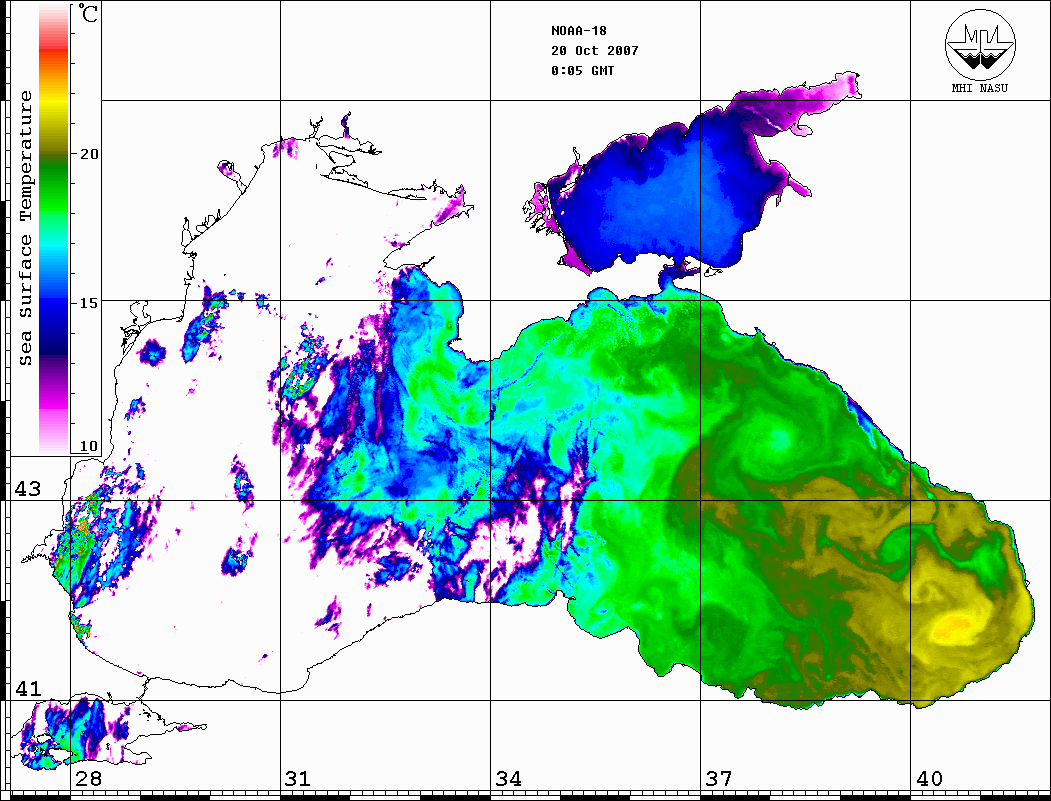
Task: Click the MHI NASU logo emblem
Action: tap(980, 43)
